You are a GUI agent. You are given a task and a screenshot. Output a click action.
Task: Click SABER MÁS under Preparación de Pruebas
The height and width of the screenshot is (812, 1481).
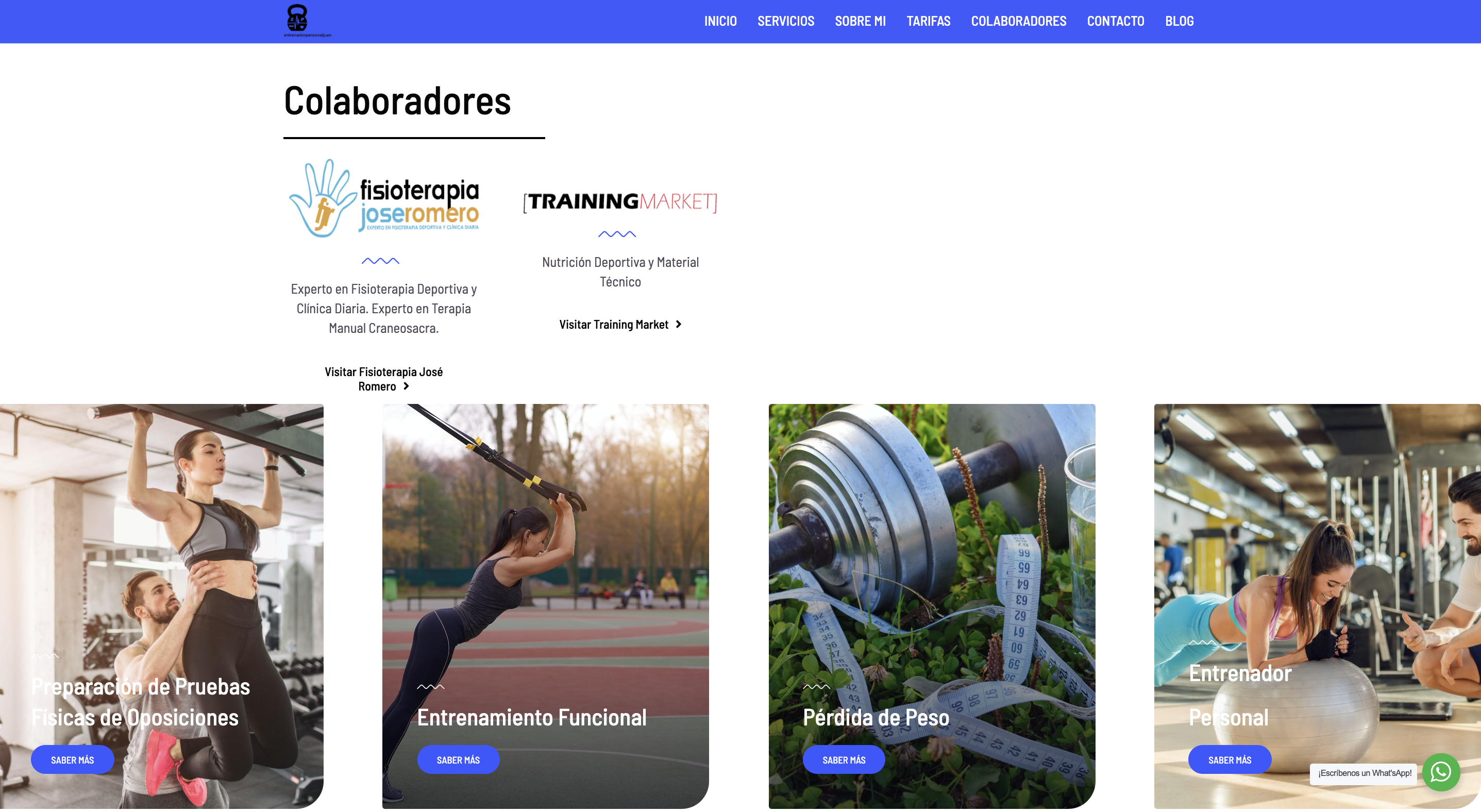pos(73,759)
